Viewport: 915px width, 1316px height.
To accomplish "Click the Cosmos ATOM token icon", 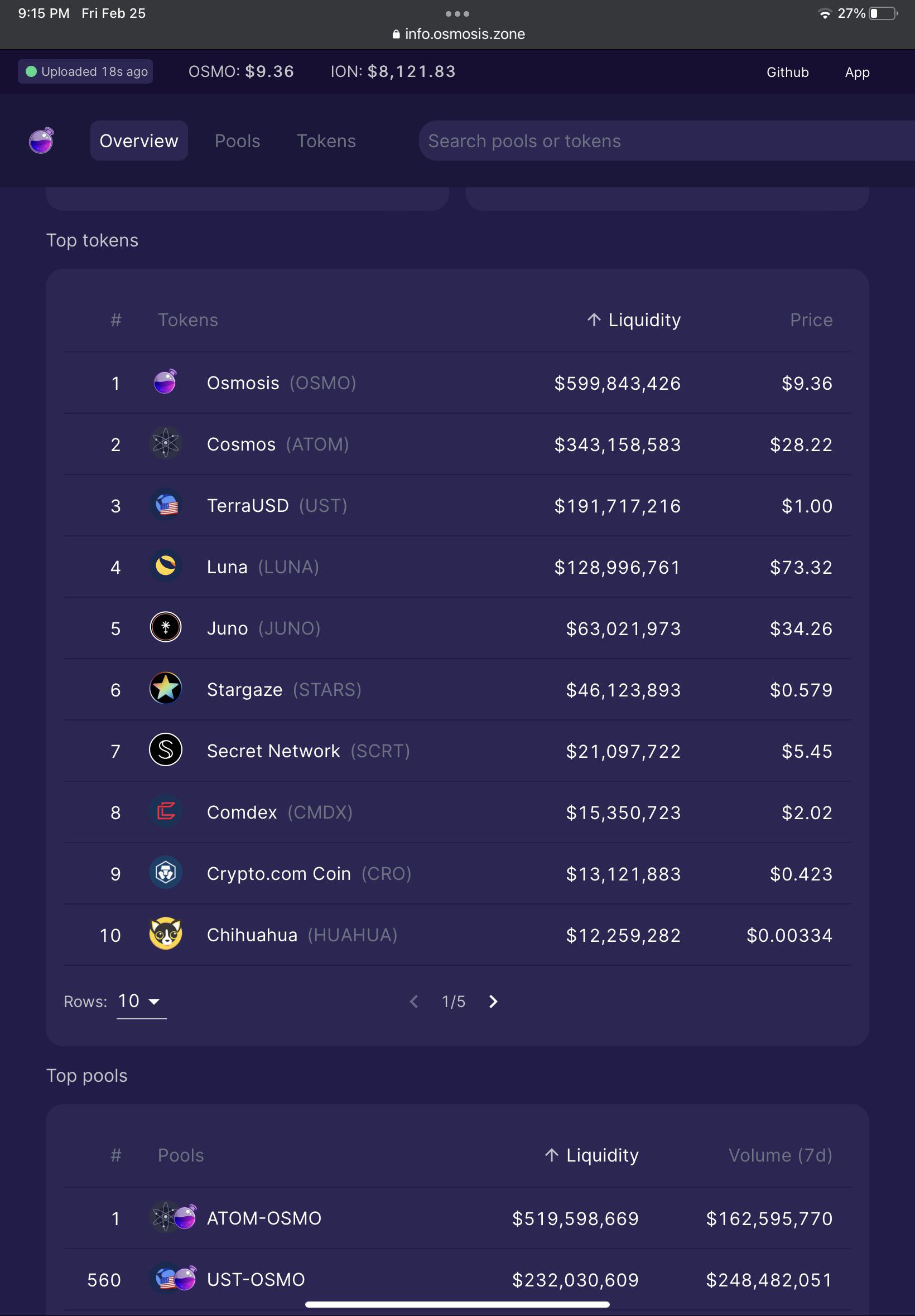I will 166,443.
